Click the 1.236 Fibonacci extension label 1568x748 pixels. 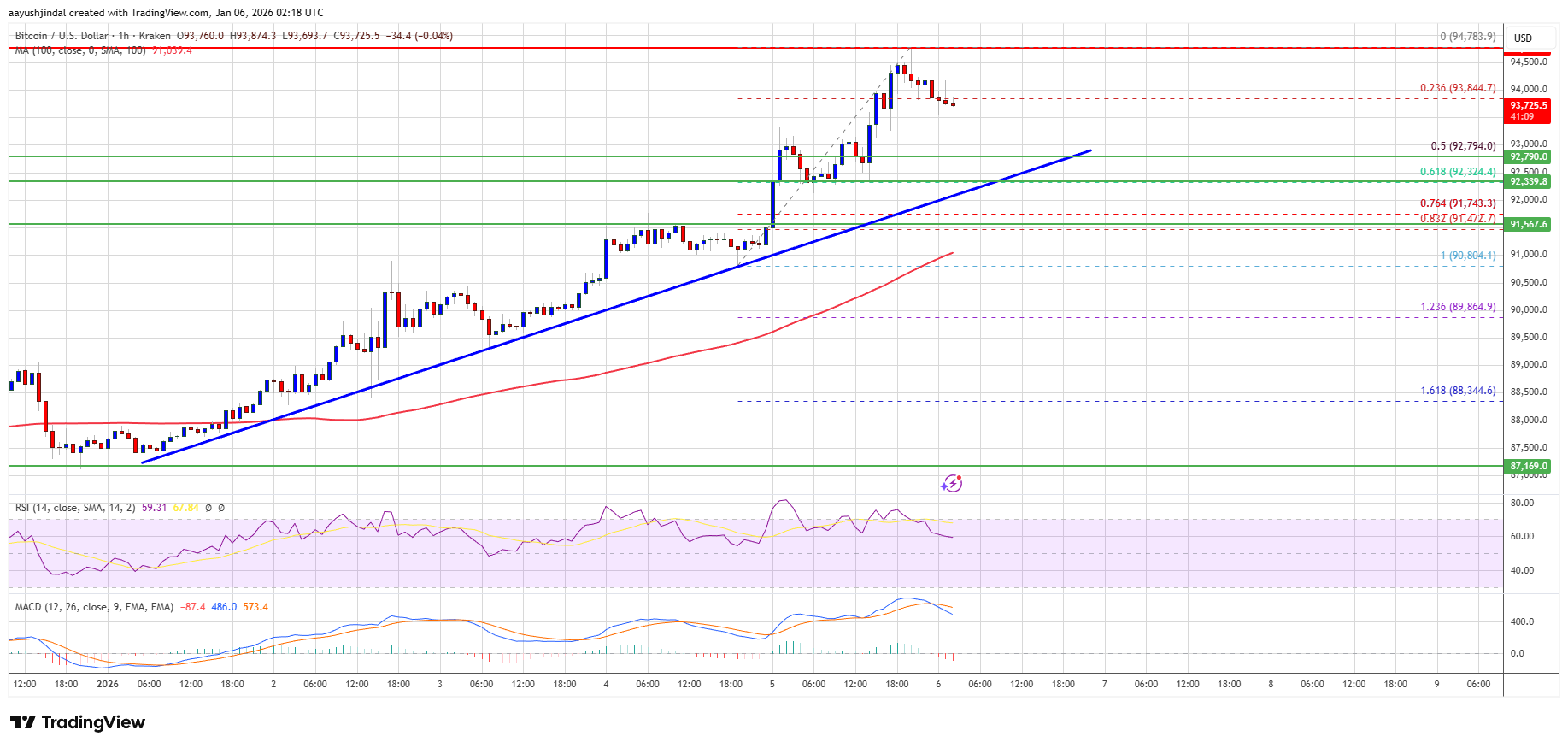(1458, 307)
